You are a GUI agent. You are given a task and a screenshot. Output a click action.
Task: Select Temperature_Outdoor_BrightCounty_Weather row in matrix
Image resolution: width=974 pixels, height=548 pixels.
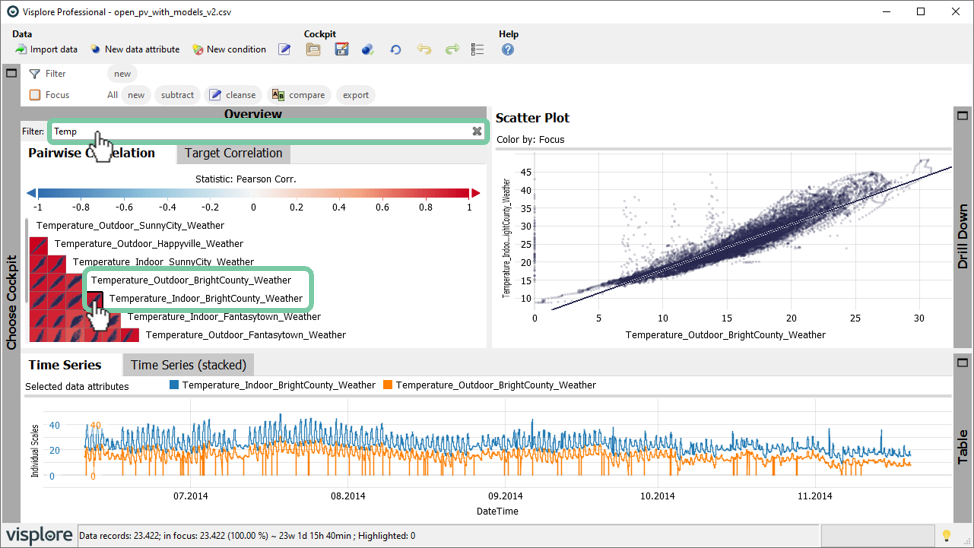[191, 280]
